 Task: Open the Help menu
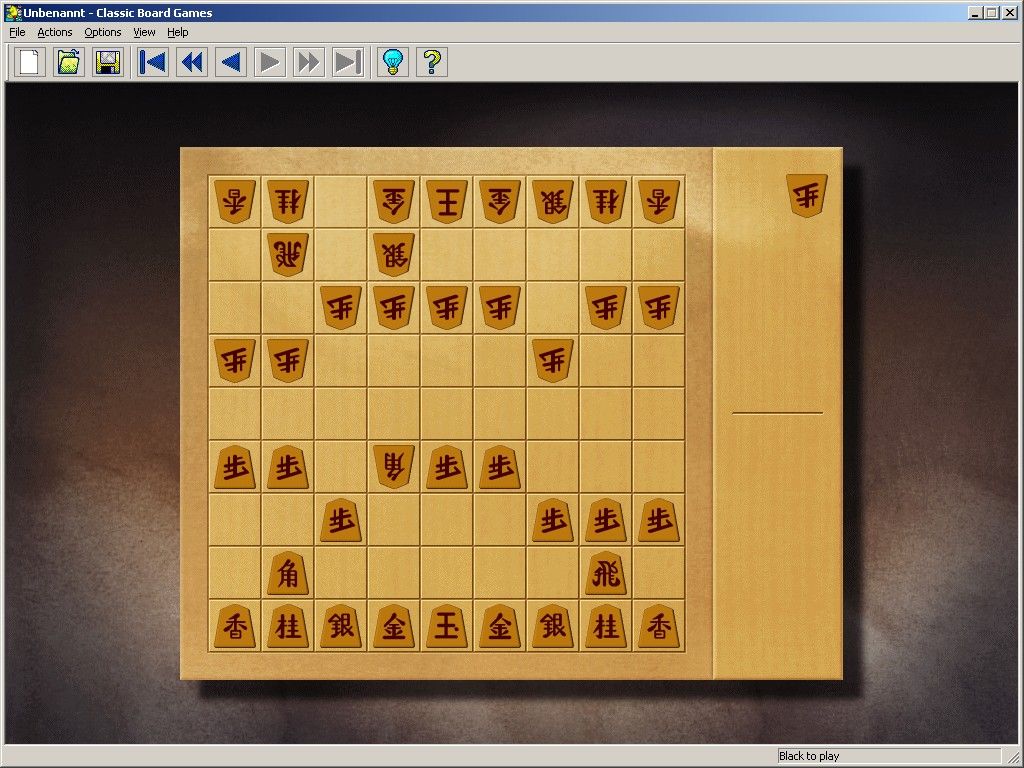(178, 32)
